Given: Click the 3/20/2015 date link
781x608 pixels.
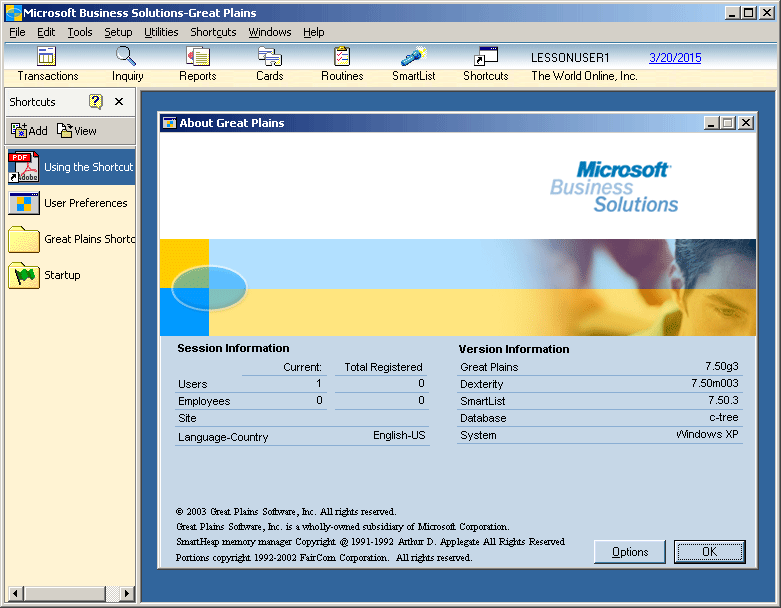Looking at the screenshot, I should pos(675,58).
